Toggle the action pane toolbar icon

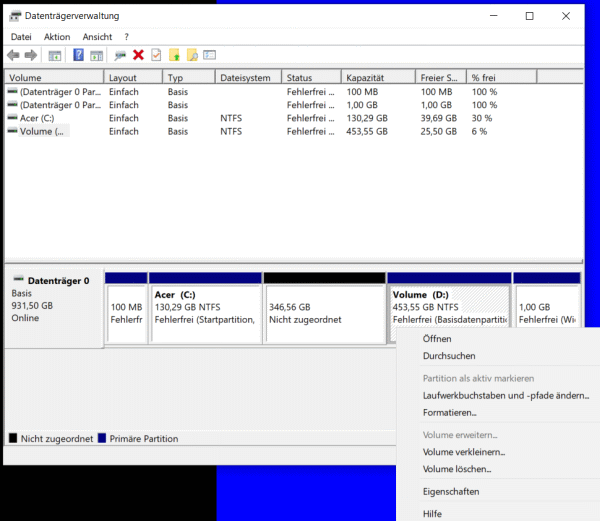(x=96, y=56)
